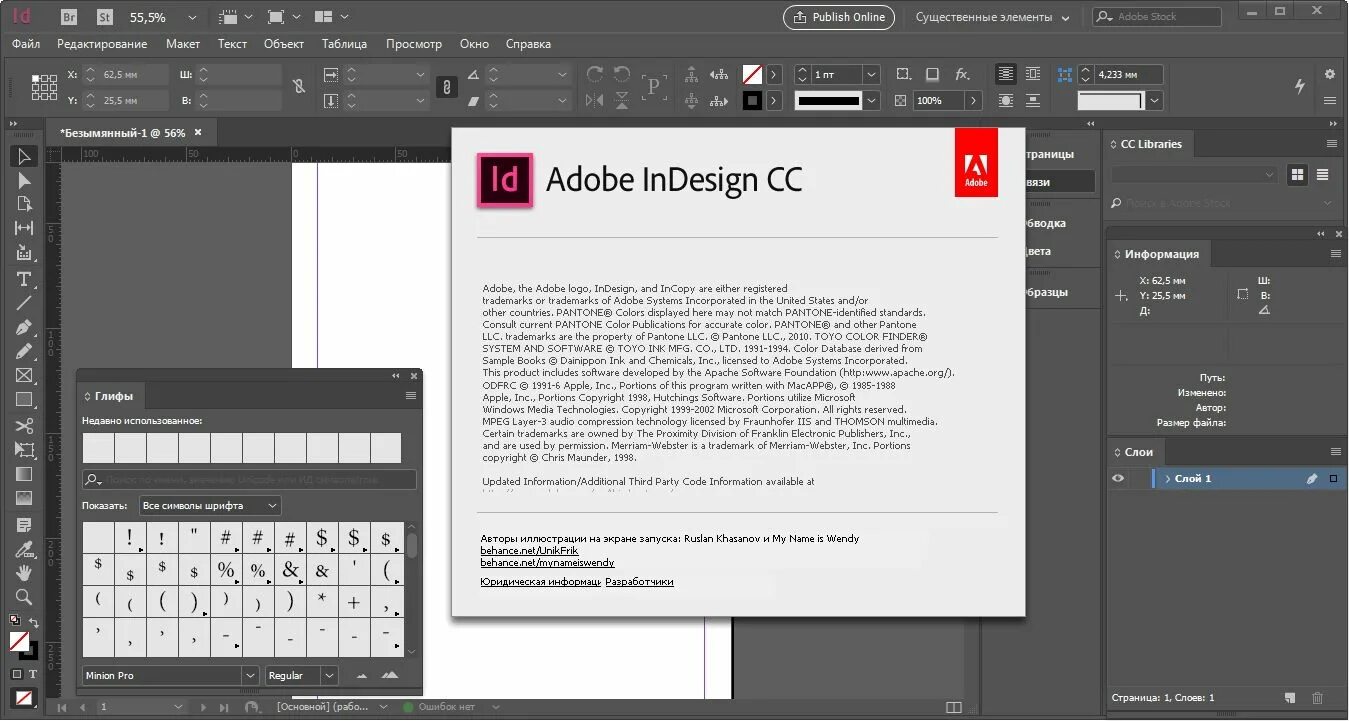Toggle visibility of Слой 1

click(x=1118, y=478)
